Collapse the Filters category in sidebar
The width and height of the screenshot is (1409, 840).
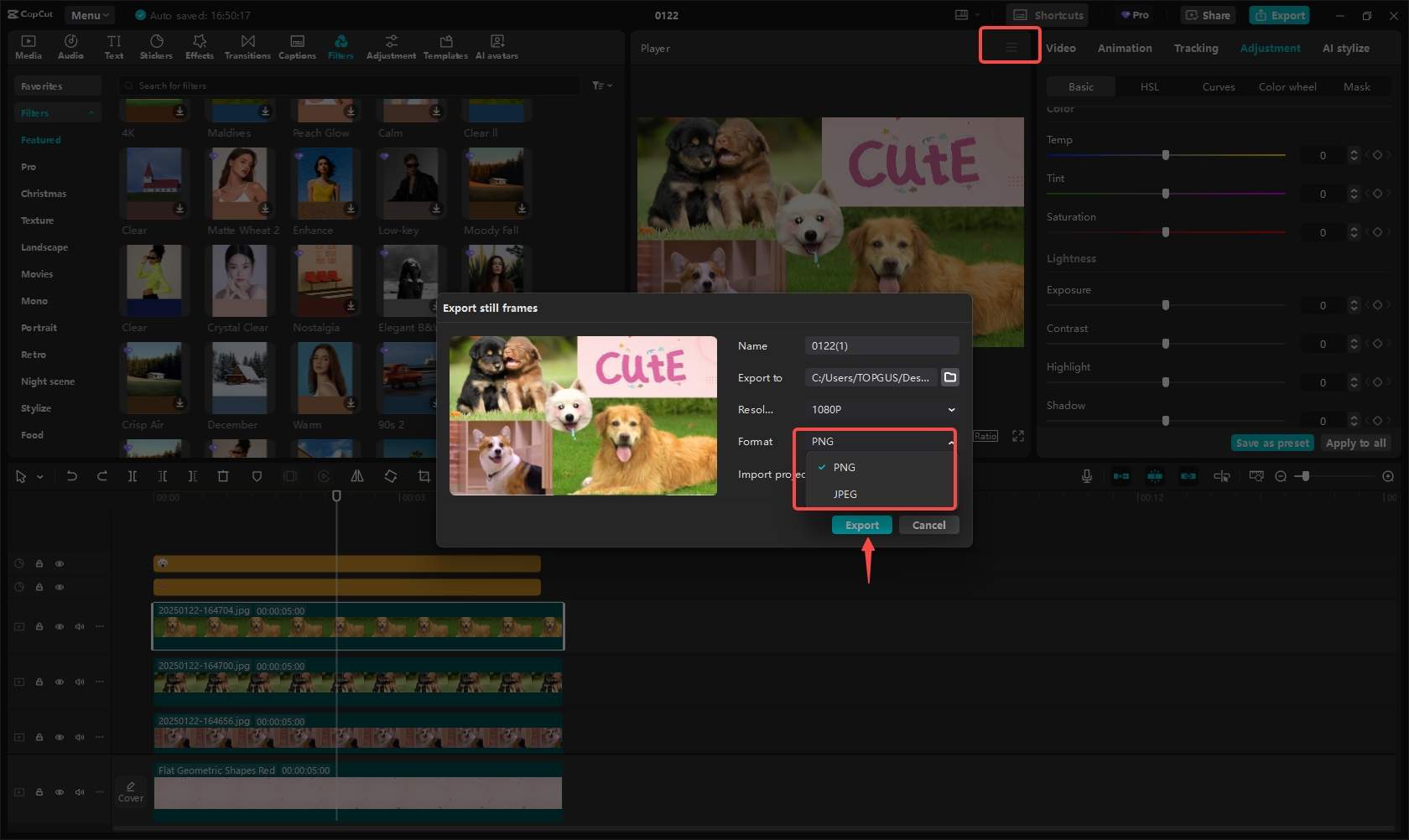pyautogui.click(x=91, y=113)
